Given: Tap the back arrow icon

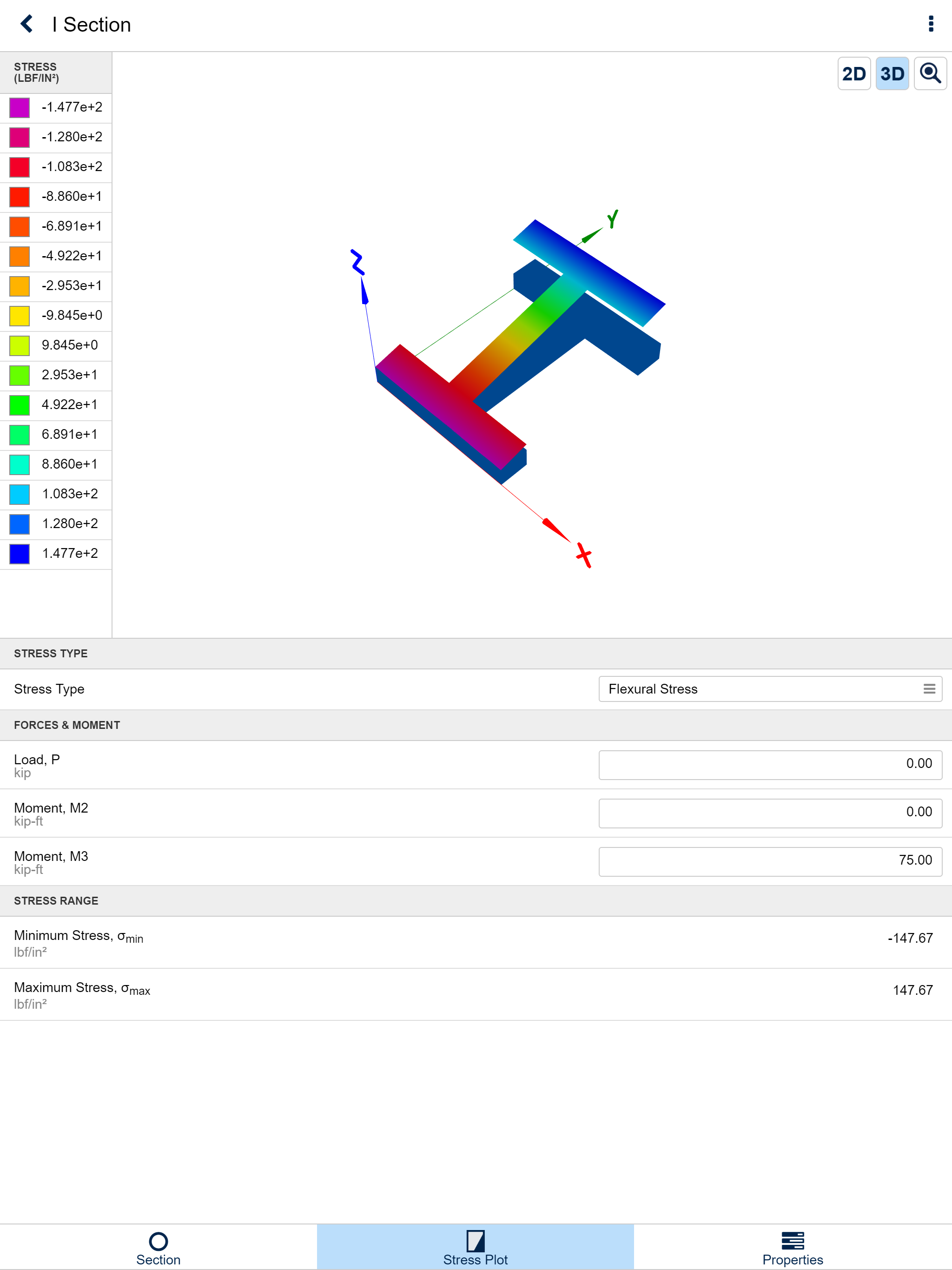Looking at the screenshot, I should tap(26, 24).
